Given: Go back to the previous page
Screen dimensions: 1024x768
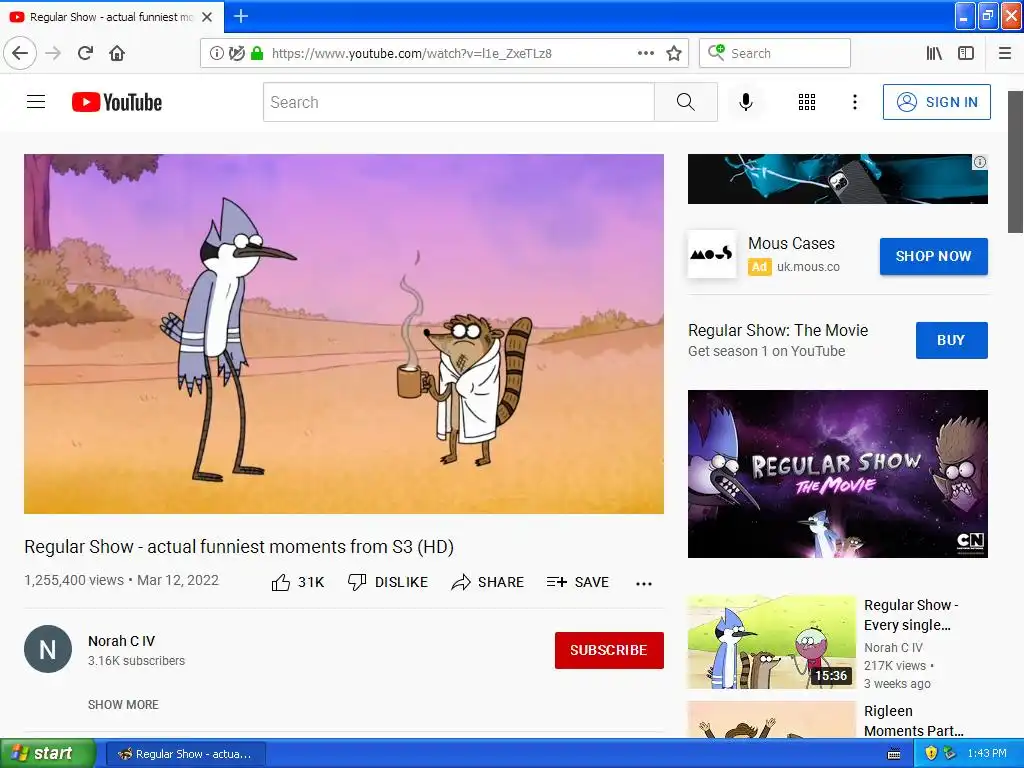Looking at the screenshot, I should coord(20,53).
